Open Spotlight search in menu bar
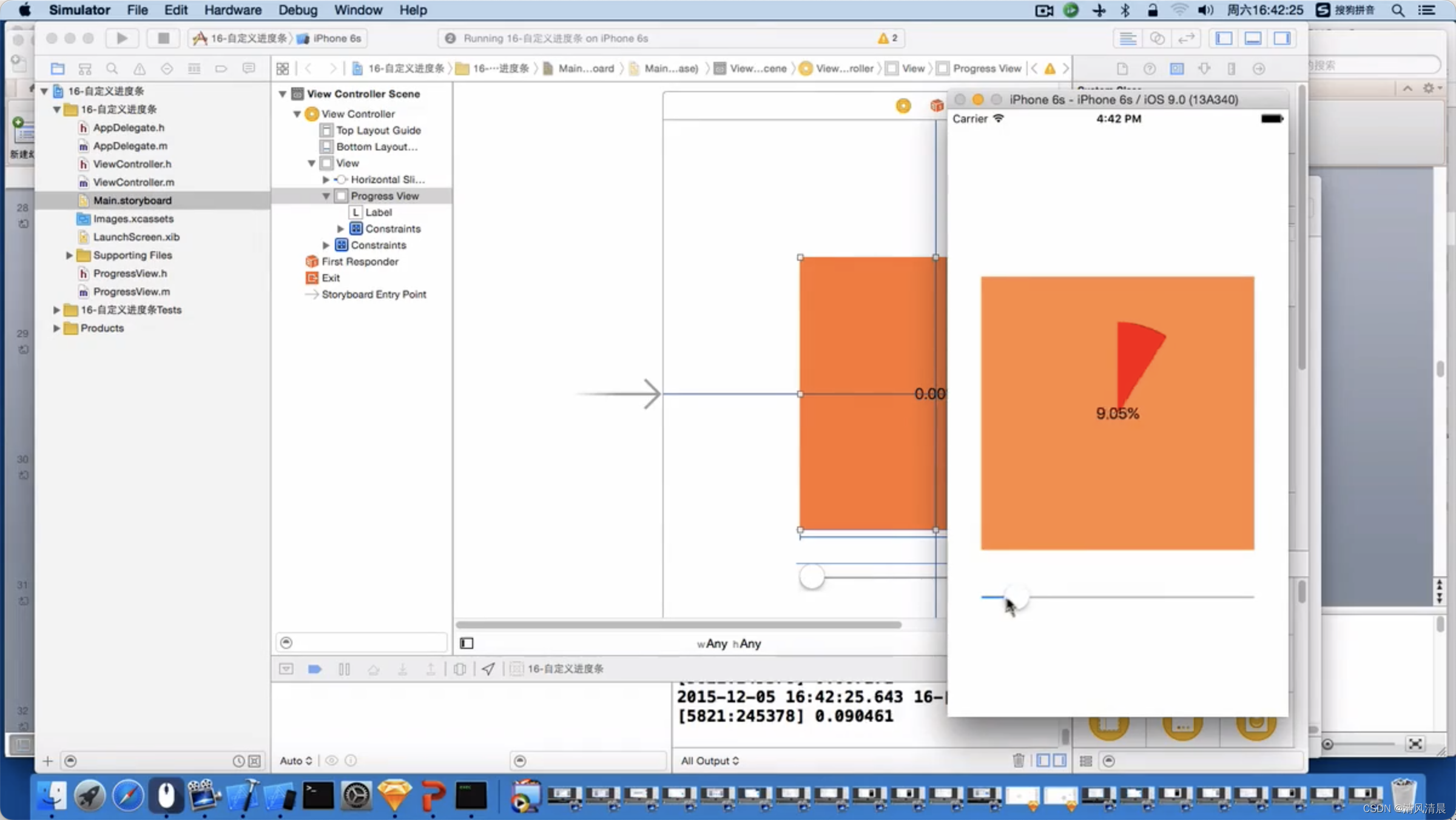This screenshot has height=820, width=1456. tap(1398, 10)
